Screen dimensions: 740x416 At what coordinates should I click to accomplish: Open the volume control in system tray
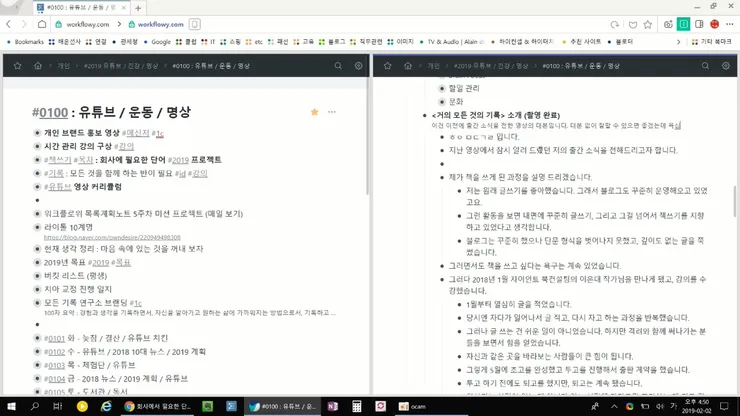coord(660,406)
